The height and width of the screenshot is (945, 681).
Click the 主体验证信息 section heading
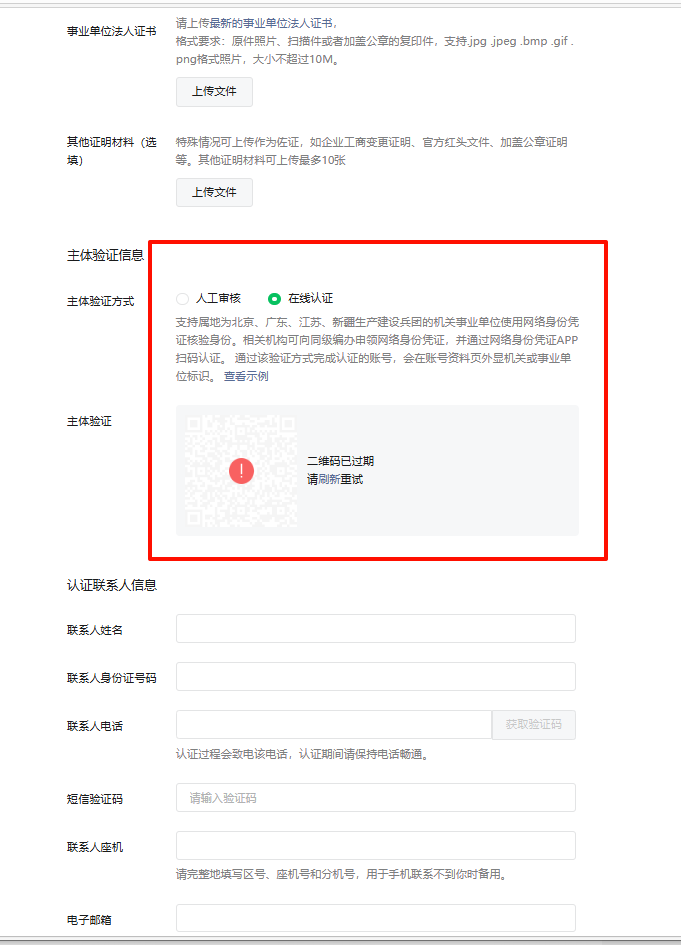(105, 256)
